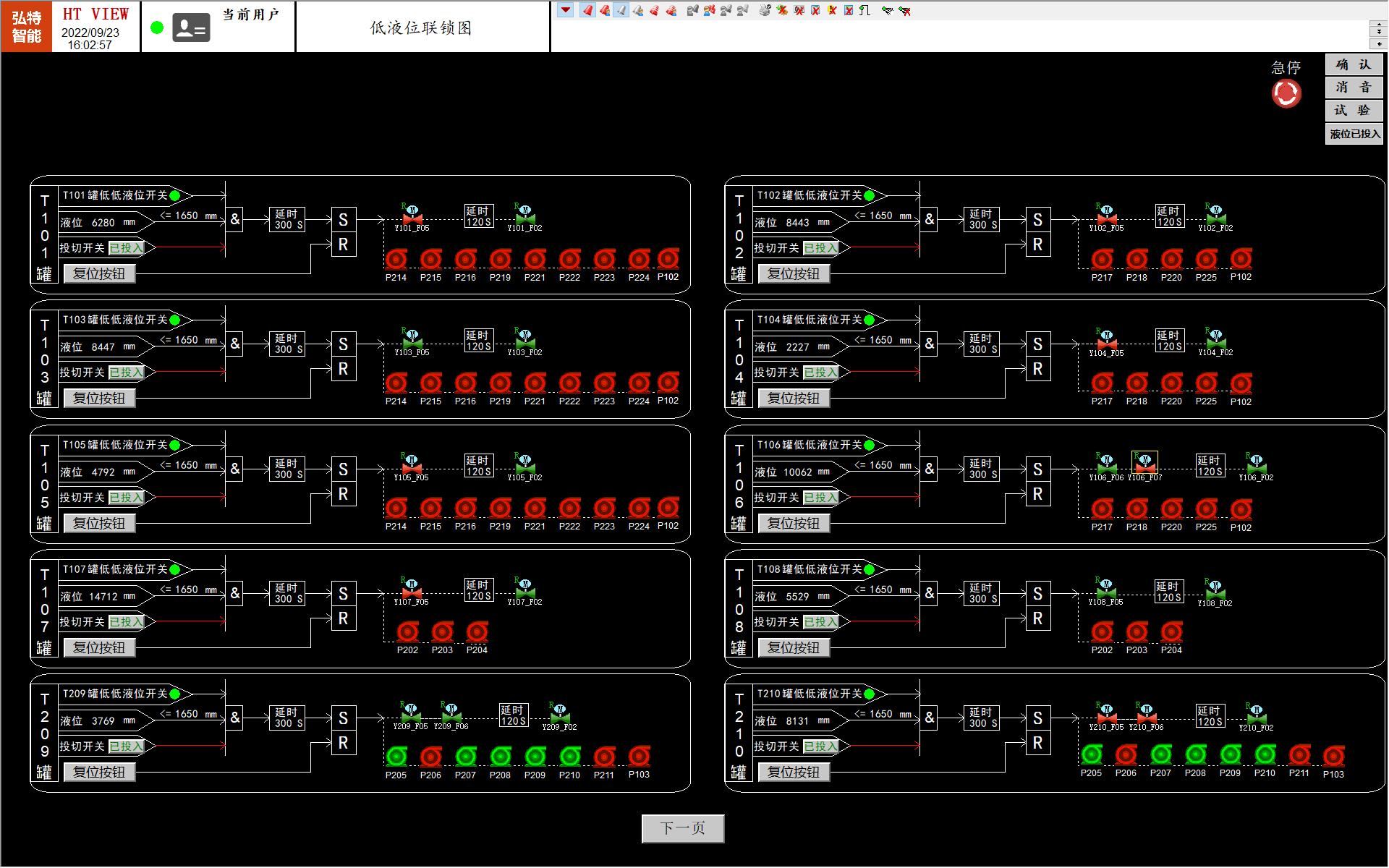Click the red emergency stop (急停) icon
Image resolution: width=1389 pixels, height=868 pixels.
click(1286, 93)
